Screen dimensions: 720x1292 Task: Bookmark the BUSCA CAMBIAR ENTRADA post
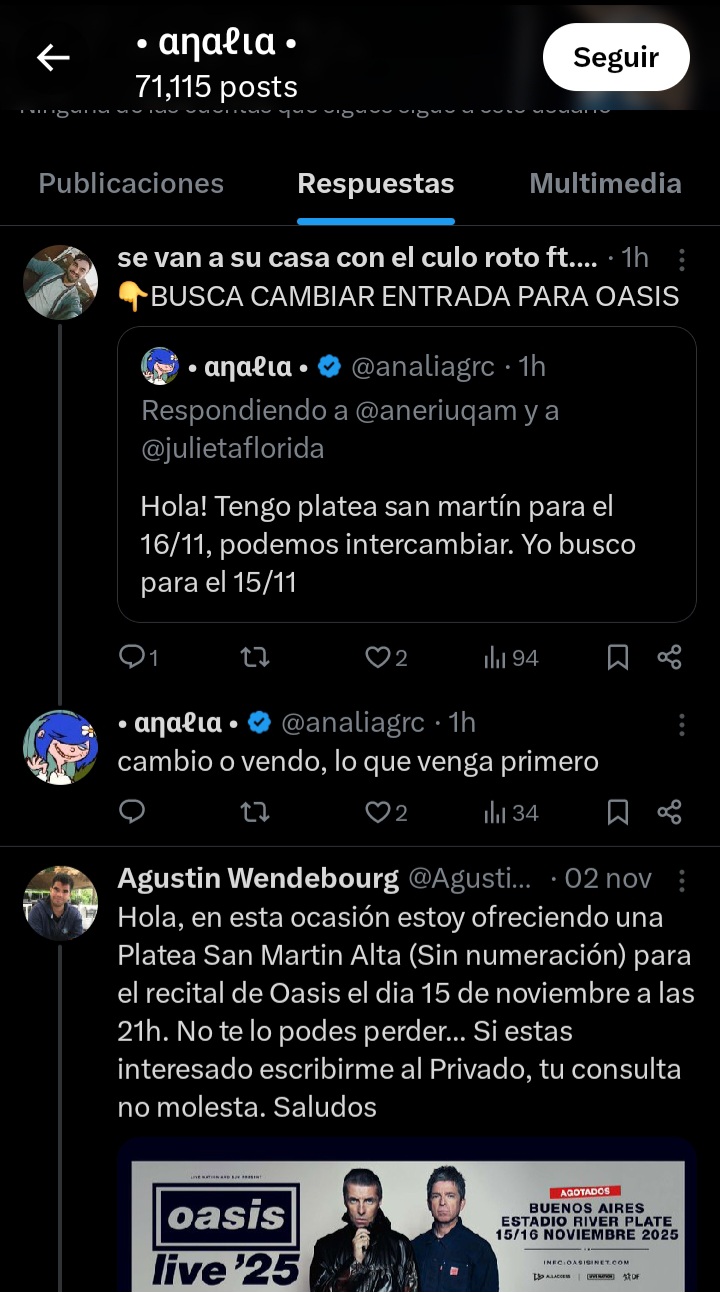[618, 657]
